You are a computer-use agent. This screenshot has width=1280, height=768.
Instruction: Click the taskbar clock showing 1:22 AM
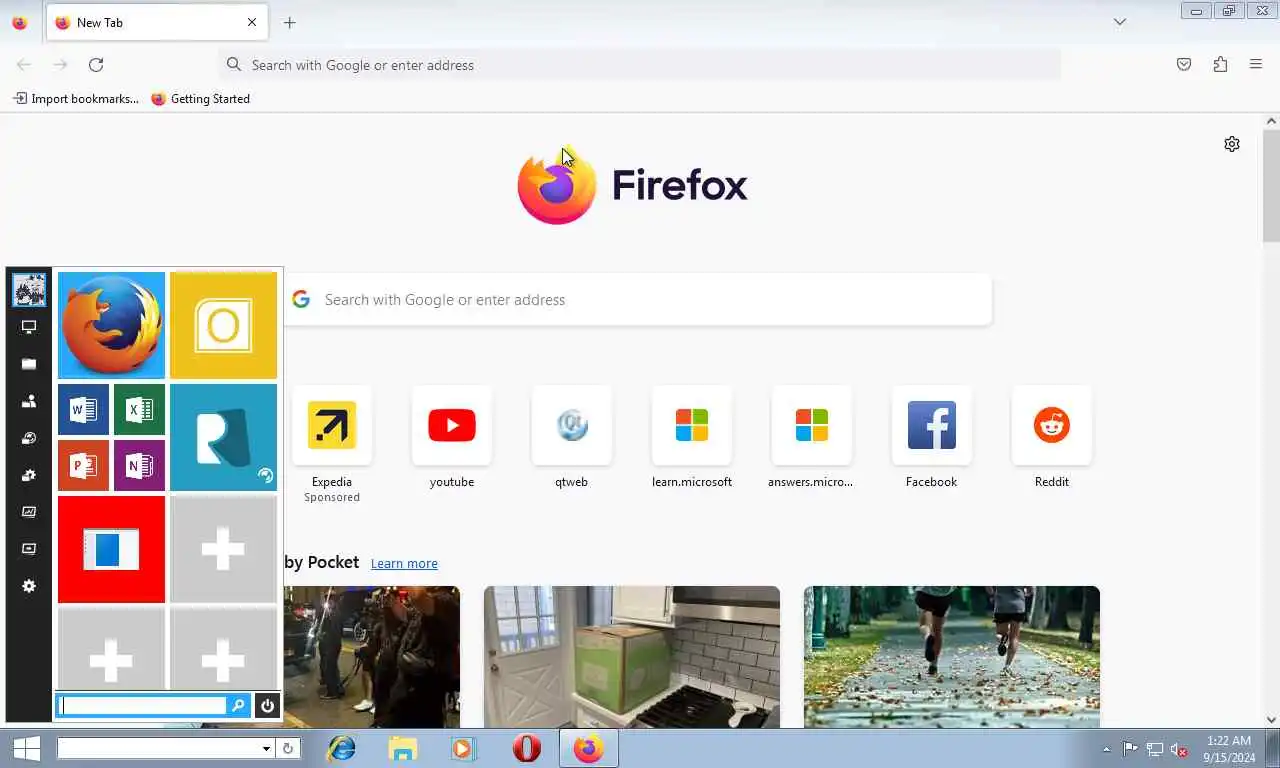click(1229, 749)
